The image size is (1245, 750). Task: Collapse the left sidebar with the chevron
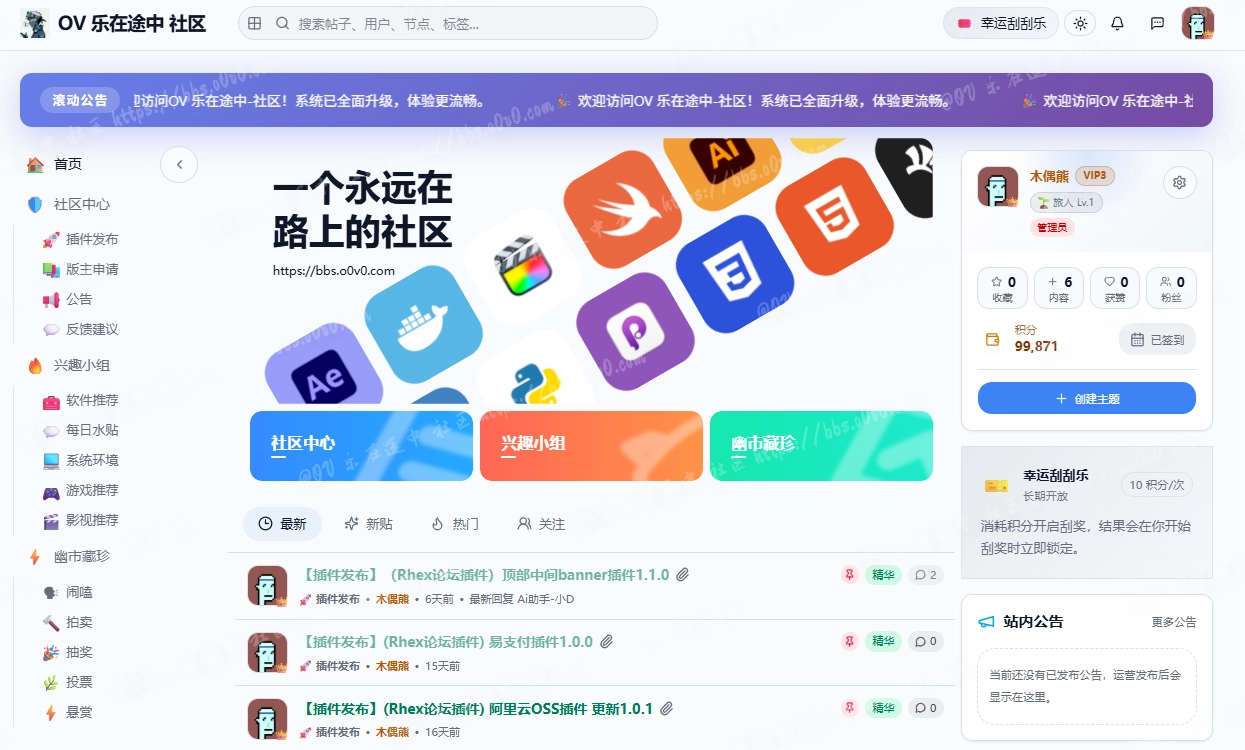(x=179, y=164)
